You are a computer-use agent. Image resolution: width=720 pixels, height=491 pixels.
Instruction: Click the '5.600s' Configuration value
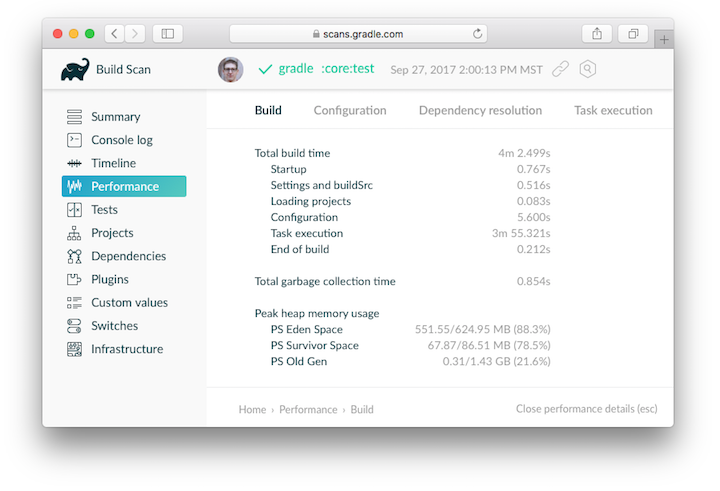pyautogui.click(x=534, y=217)
